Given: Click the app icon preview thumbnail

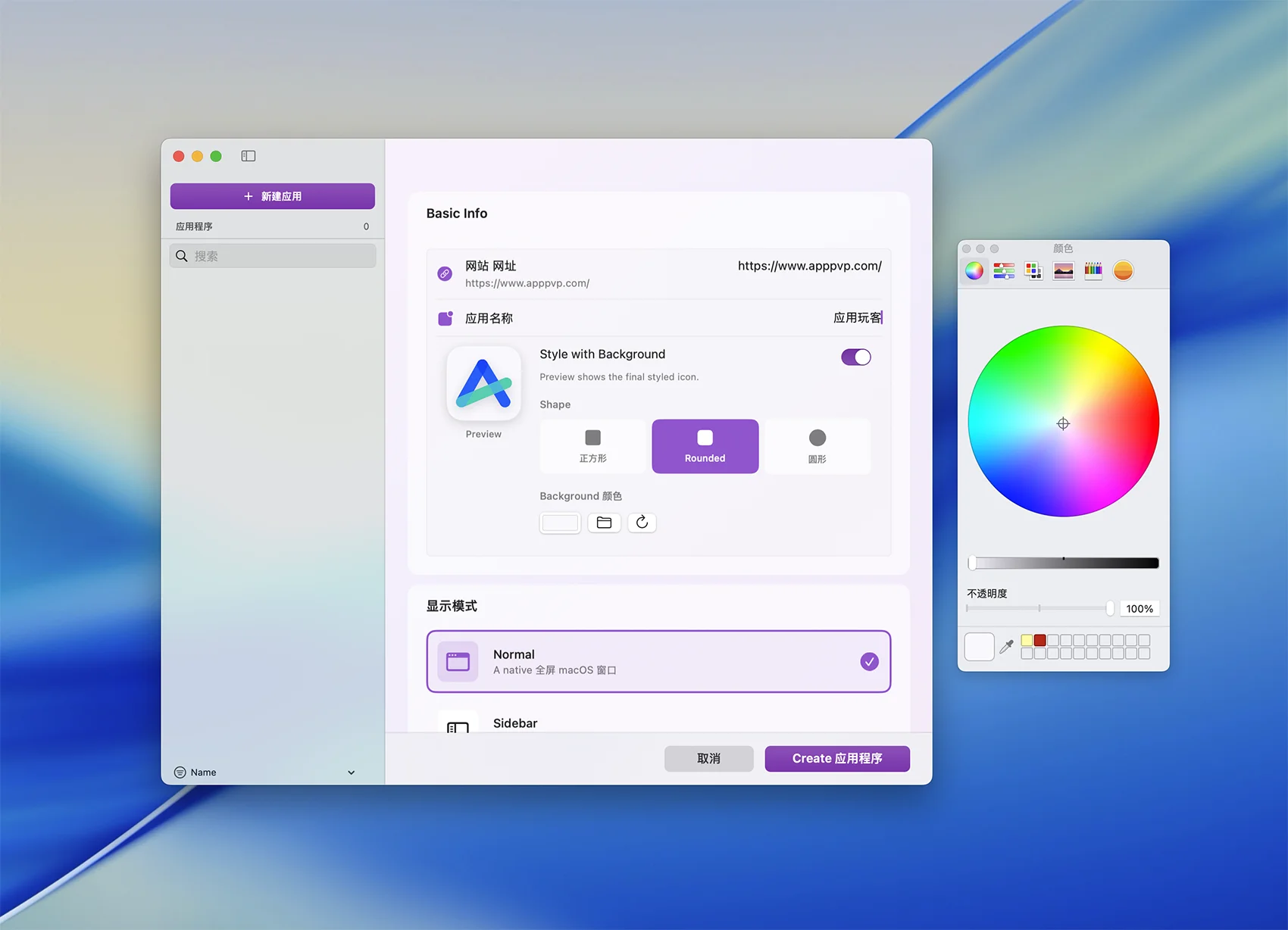Looking at the screenshot, I should point(484,383).
